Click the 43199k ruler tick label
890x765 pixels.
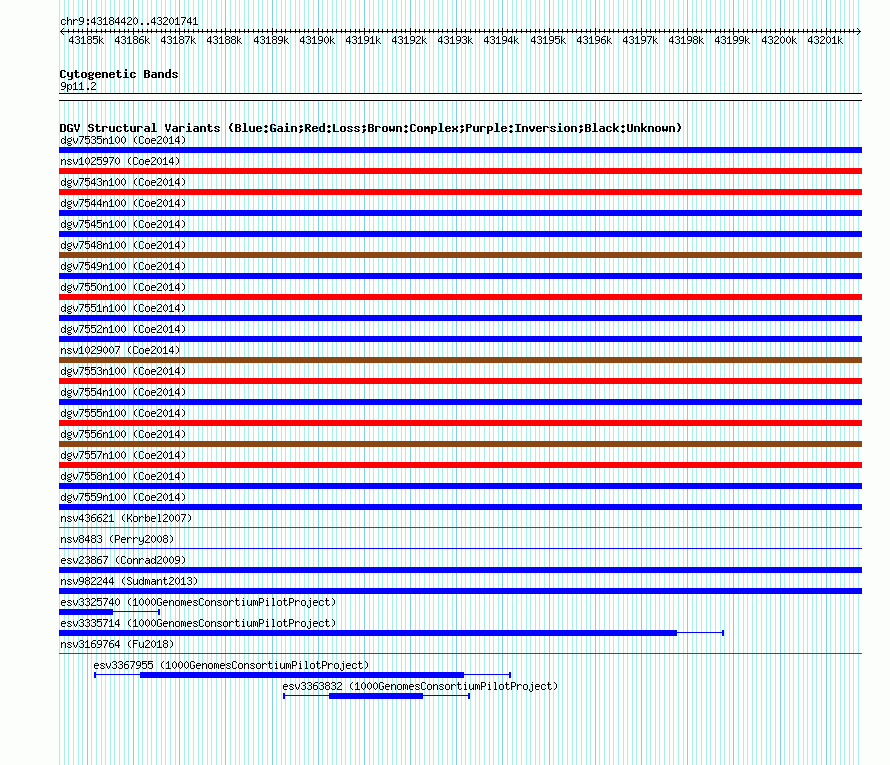pyautogui.click(x=732, y=40)
